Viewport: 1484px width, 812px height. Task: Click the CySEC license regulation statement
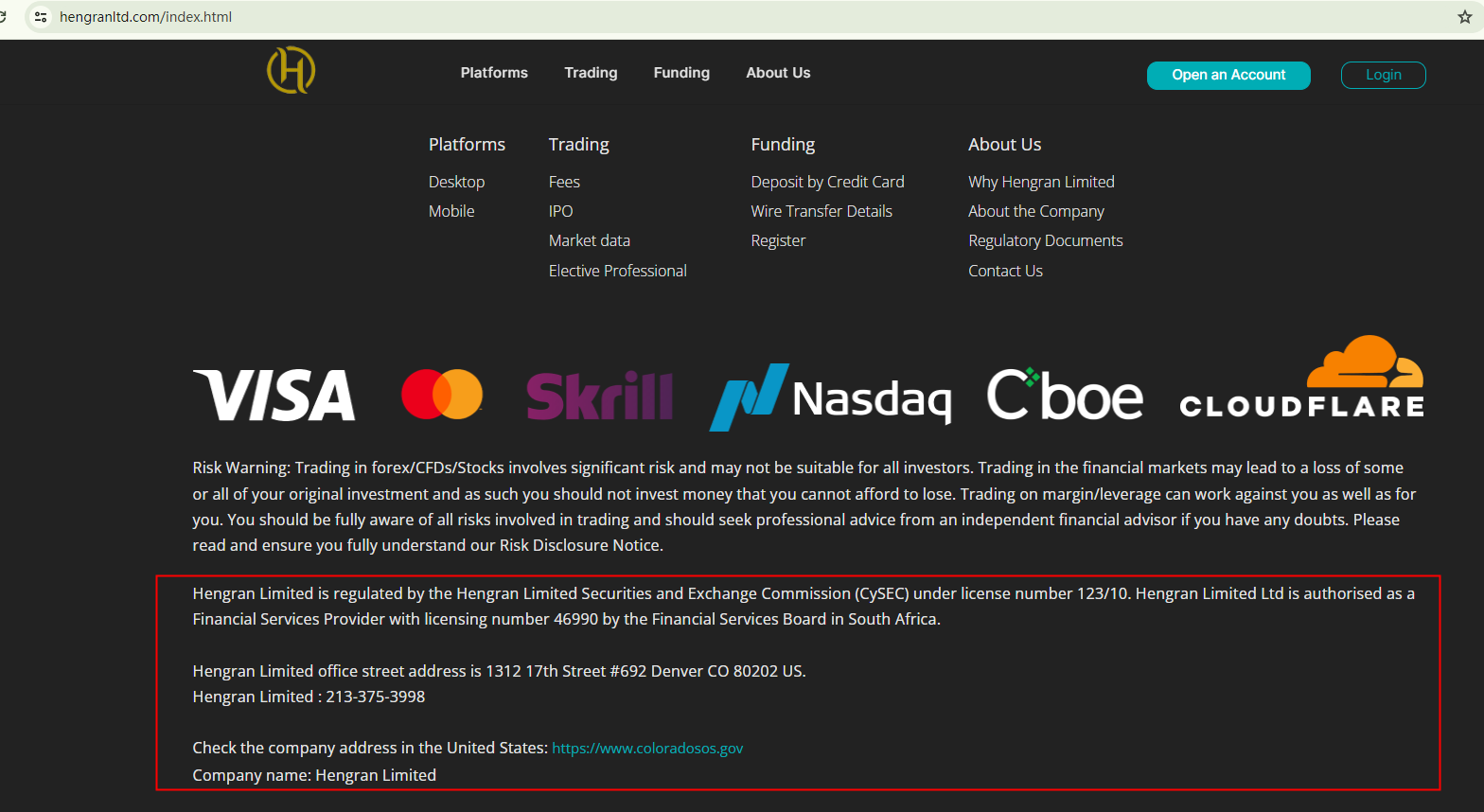804,607
